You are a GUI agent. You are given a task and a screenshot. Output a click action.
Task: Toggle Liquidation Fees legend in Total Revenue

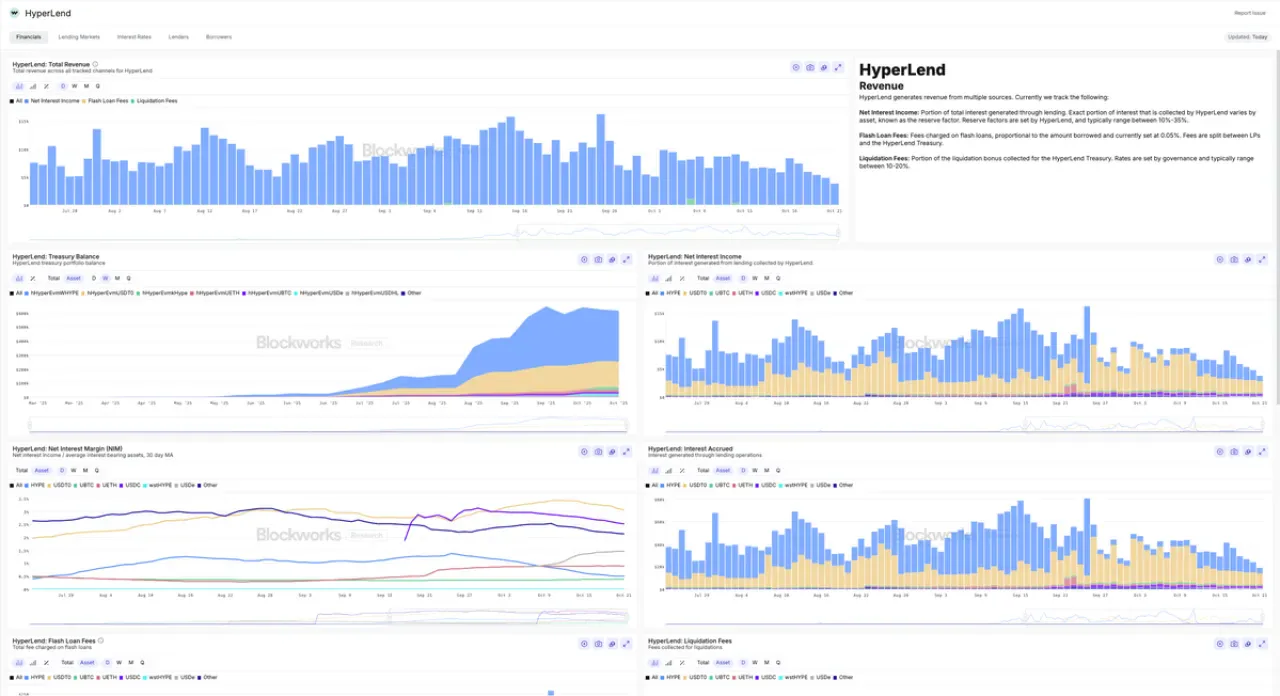[155, 101]
